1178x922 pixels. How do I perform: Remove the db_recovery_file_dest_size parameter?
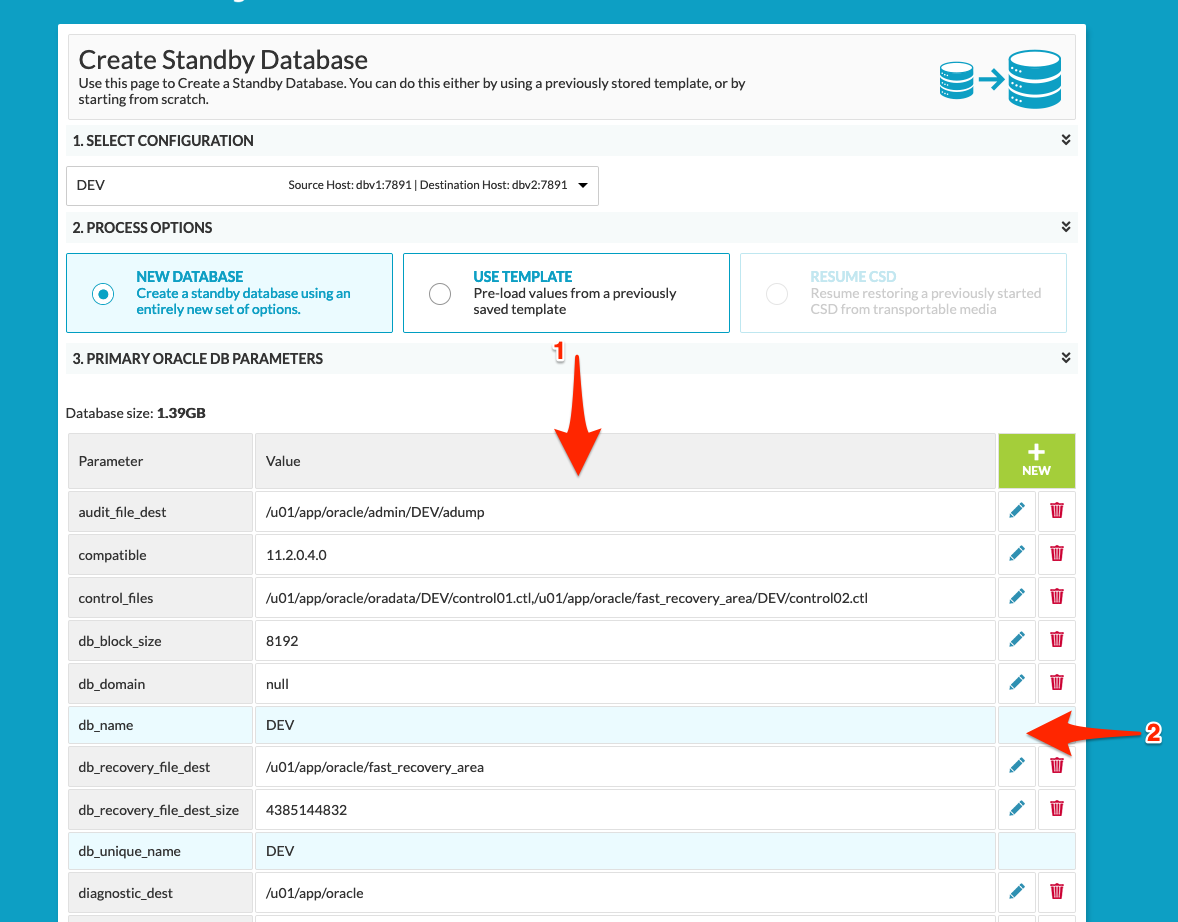click(1056, 808)
